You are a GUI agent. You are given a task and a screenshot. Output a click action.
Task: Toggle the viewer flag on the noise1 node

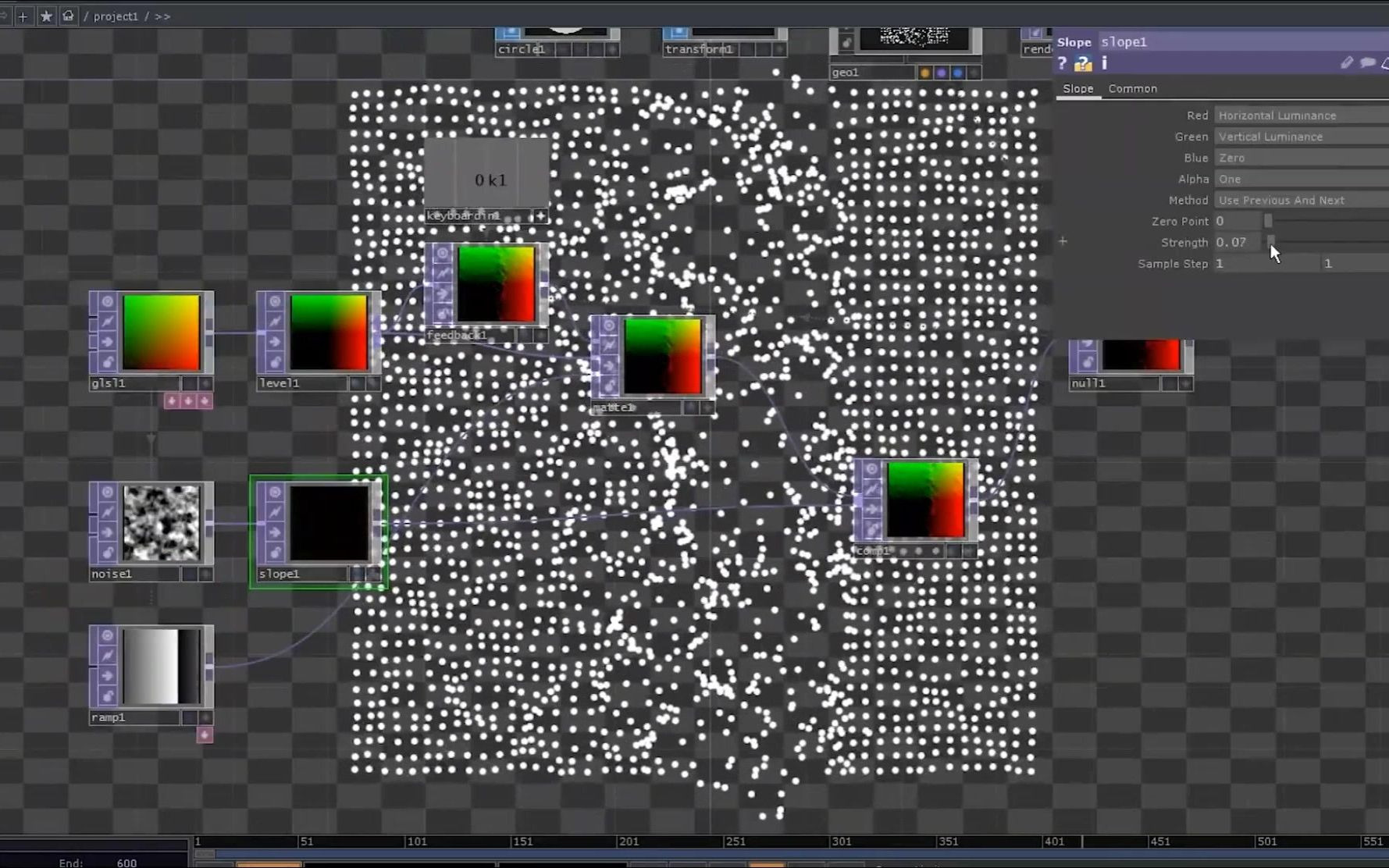tap(108, 492)
